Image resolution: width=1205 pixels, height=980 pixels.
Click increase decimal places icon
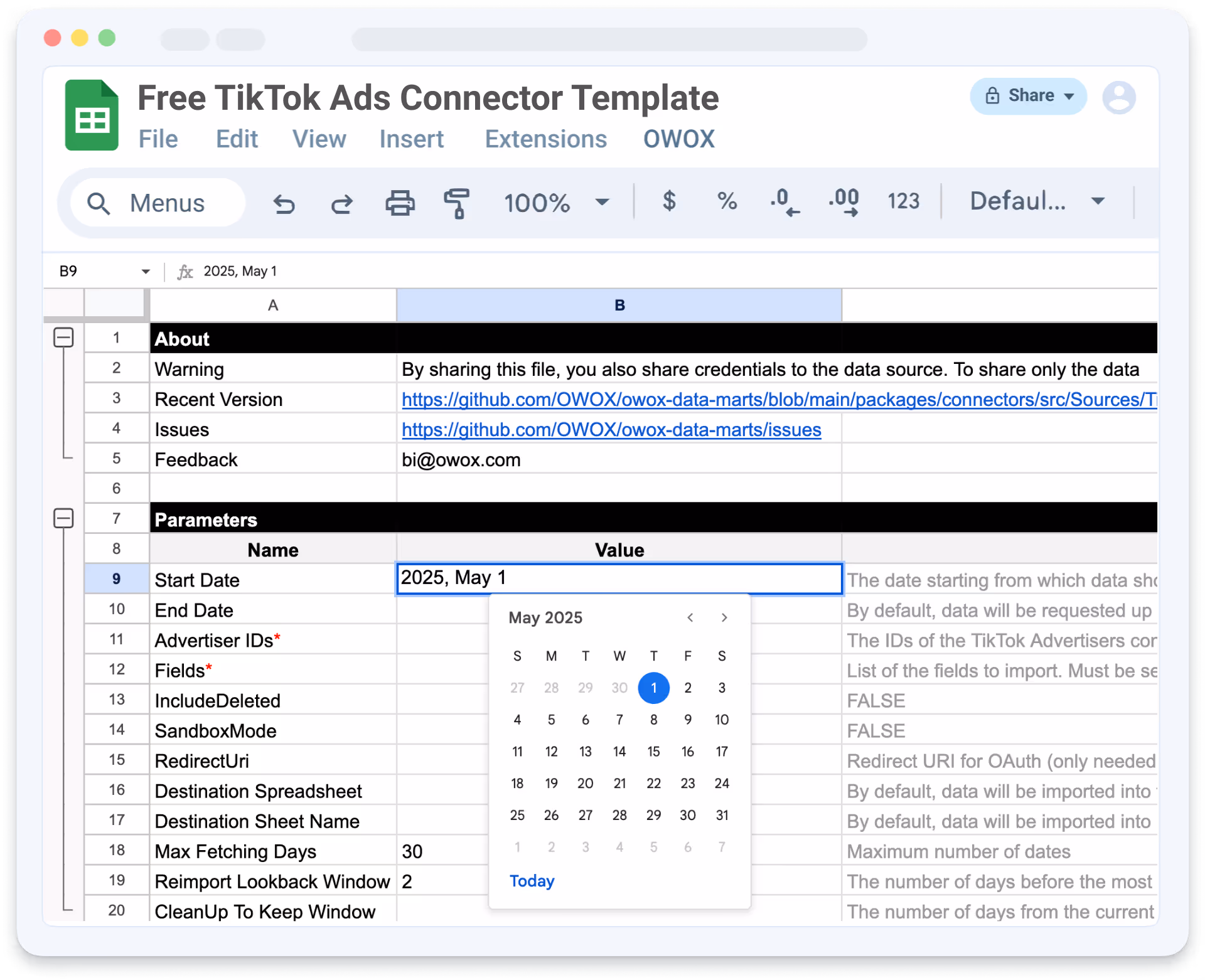tap(843, 202)
